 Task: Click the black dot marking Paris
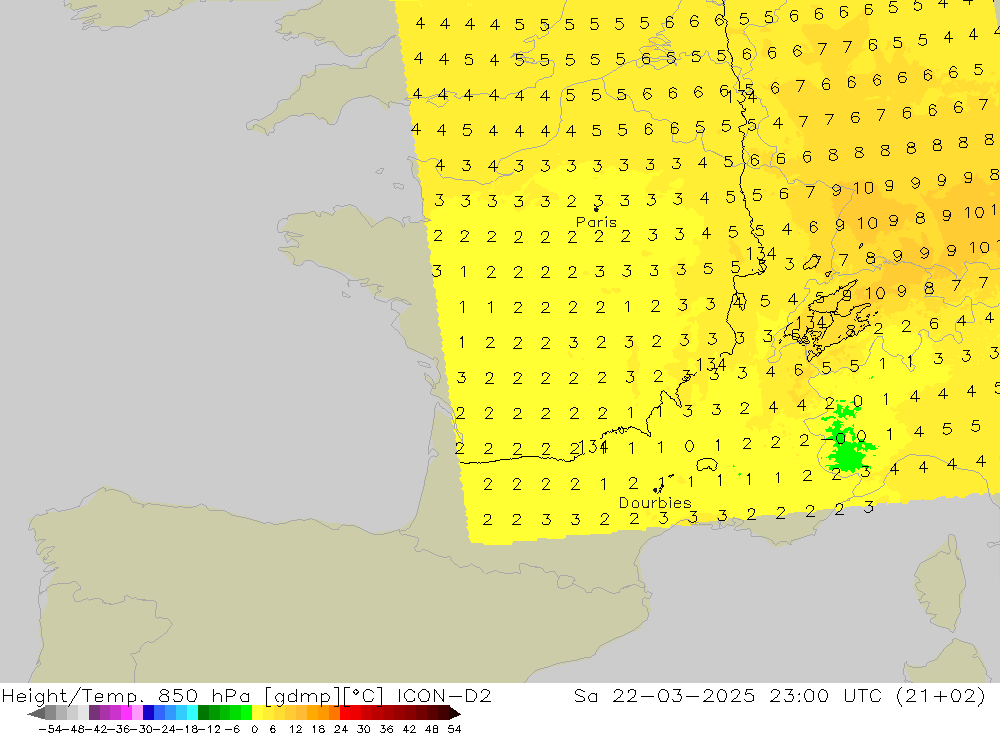tap(596, 209)
